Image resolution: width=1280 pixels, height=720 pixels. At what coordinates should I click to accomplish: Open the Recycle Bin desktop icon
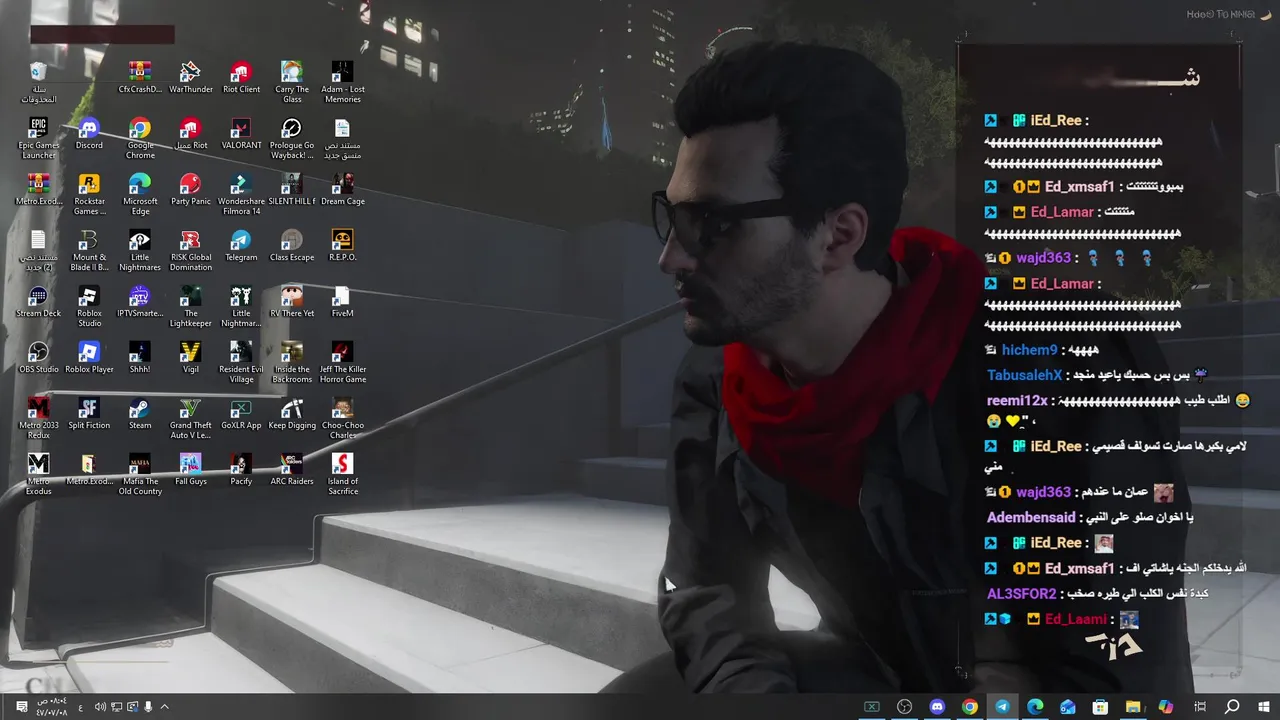(x=38, y=82)
